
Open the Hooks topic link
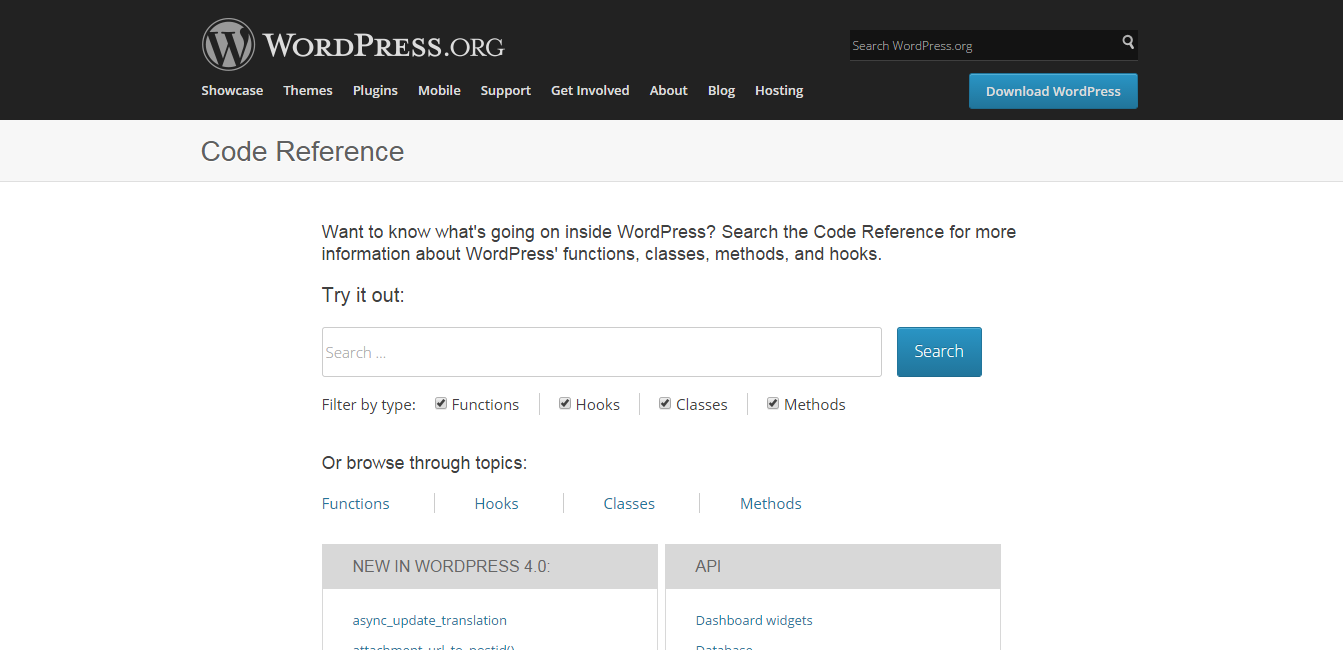496,504
